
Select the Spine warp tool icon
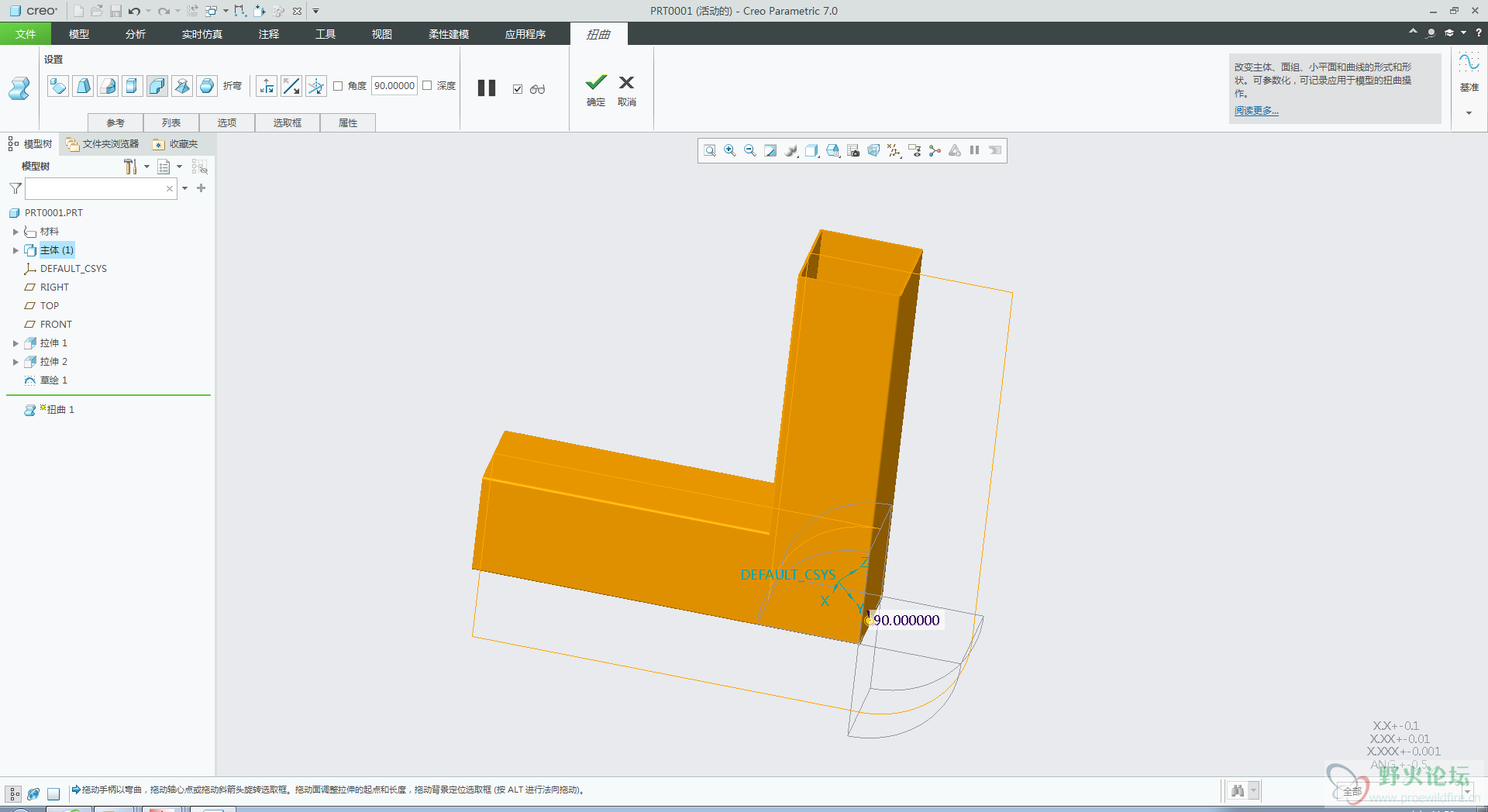tap(108, 86)
